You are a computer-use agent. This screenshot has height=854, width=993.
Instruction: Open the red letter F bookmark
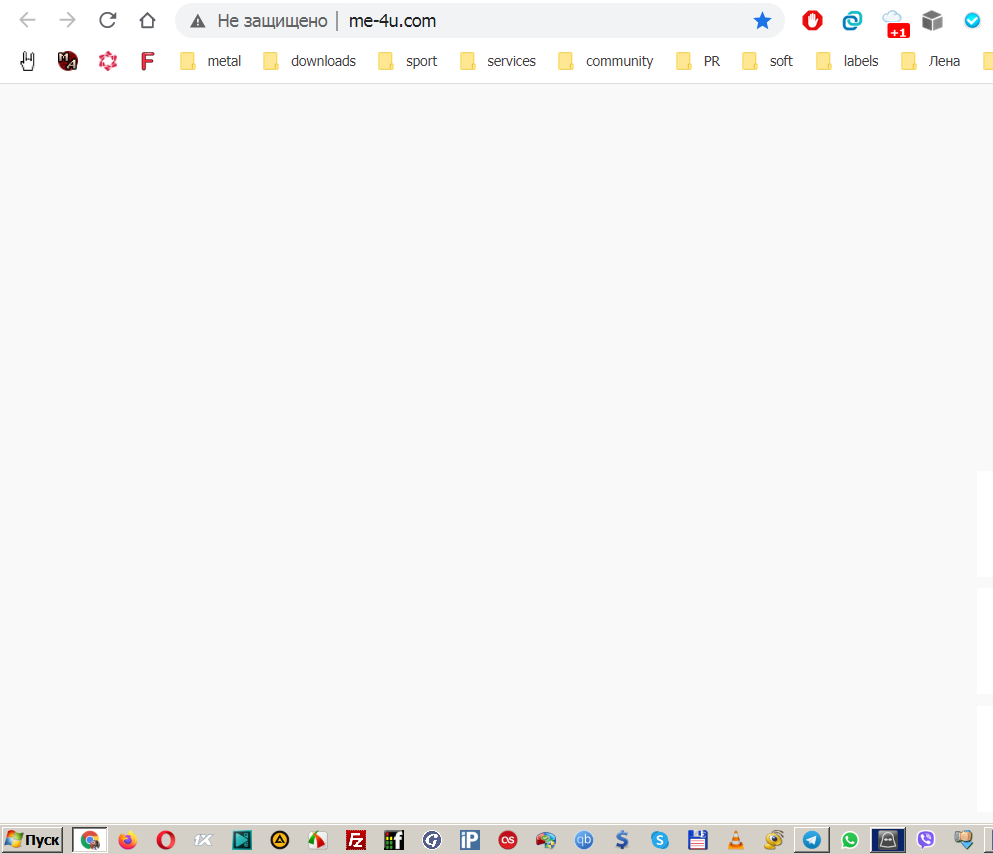pos(147,61)
